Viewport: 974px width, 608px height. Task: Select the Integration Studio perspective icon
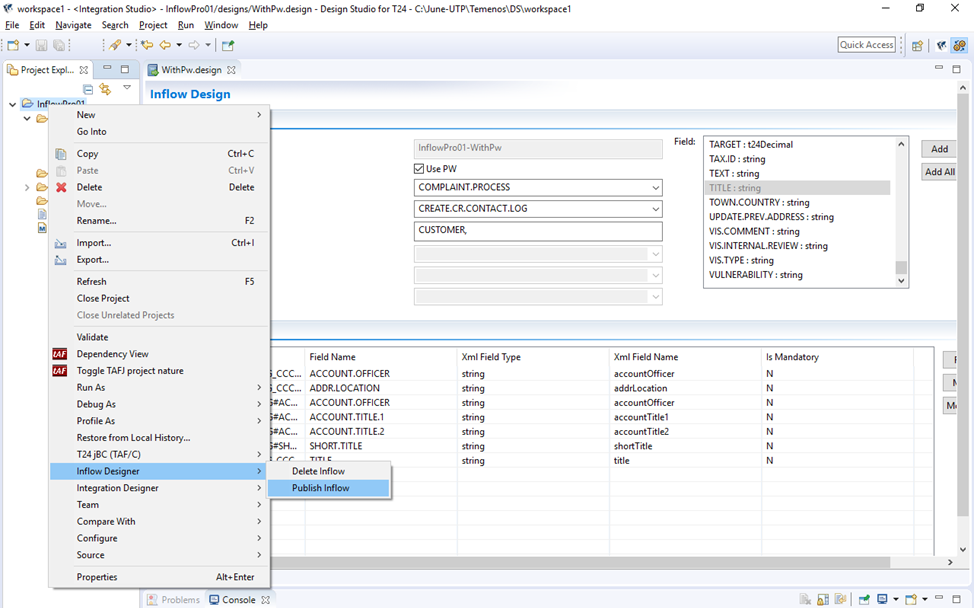click(959, 45)
